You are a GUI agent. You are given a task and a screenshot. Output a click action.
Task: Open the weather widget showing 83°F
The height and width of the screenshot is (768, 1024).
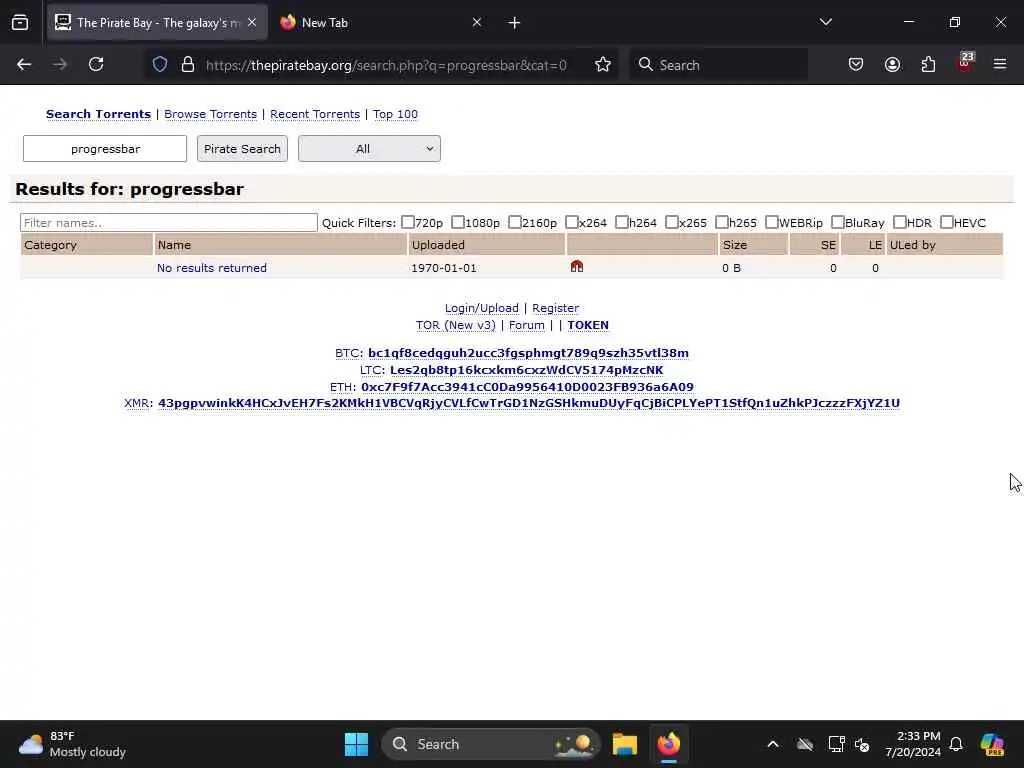point(72,744)
